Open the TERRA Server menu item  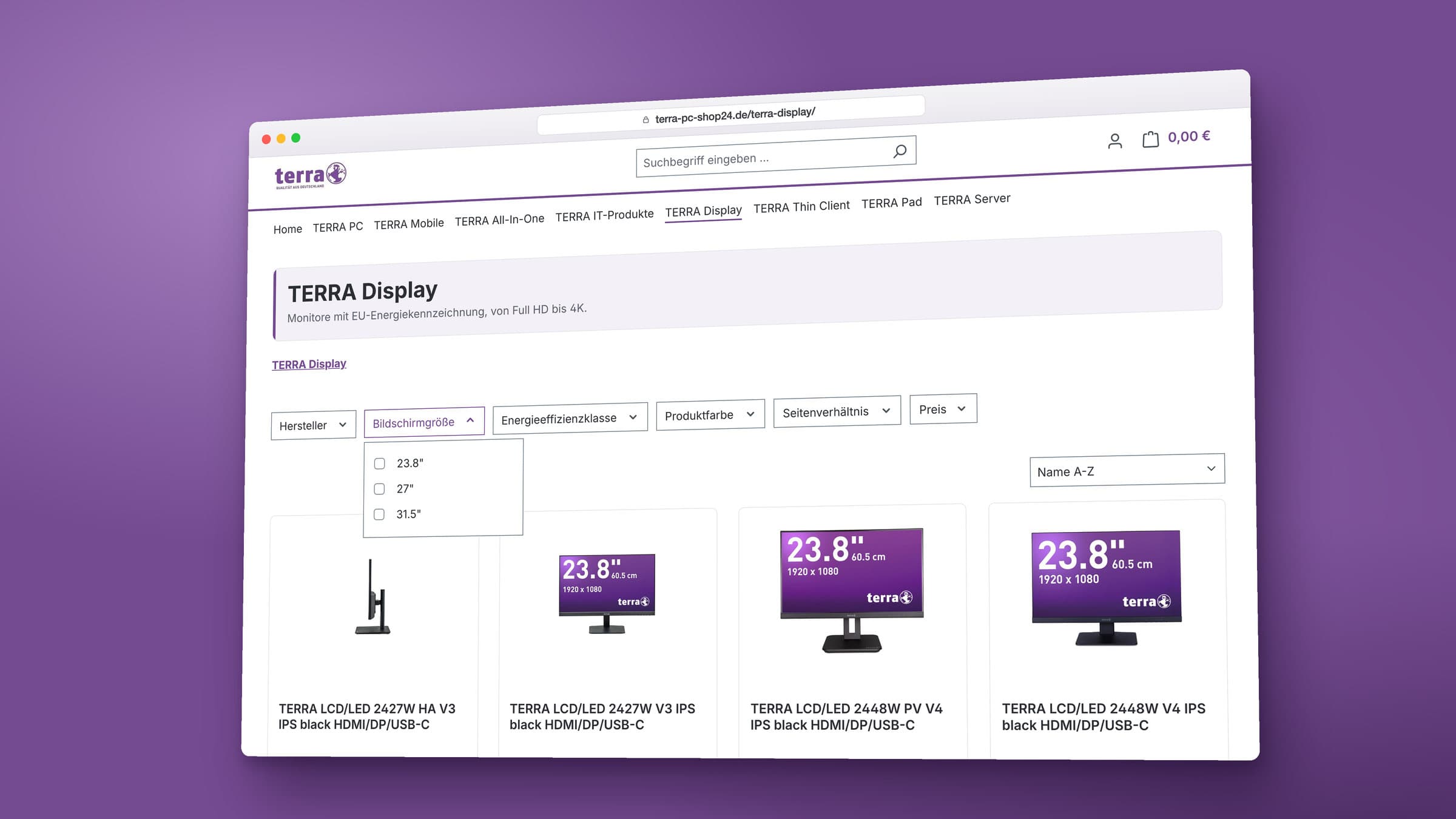tap(972, 200)
